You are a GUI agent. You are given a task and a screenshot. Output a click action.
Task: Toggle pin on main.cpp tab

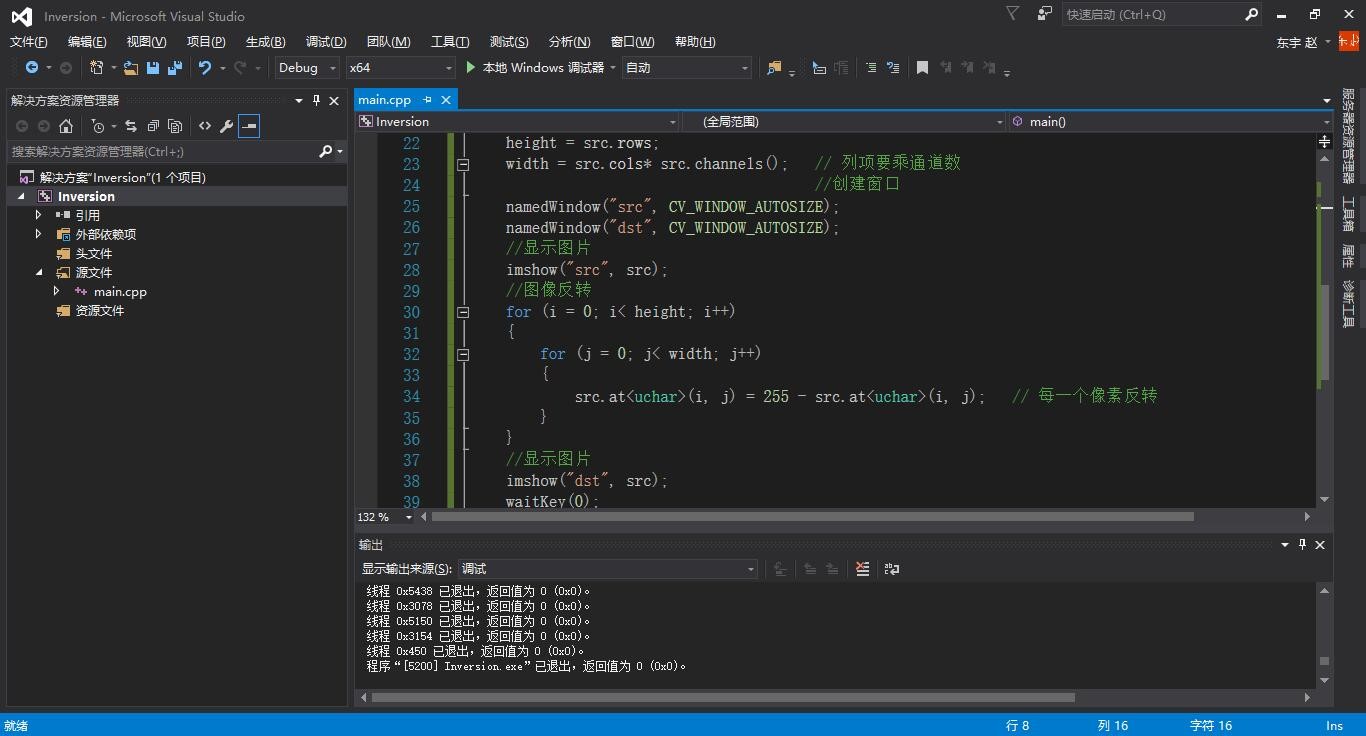427,100
